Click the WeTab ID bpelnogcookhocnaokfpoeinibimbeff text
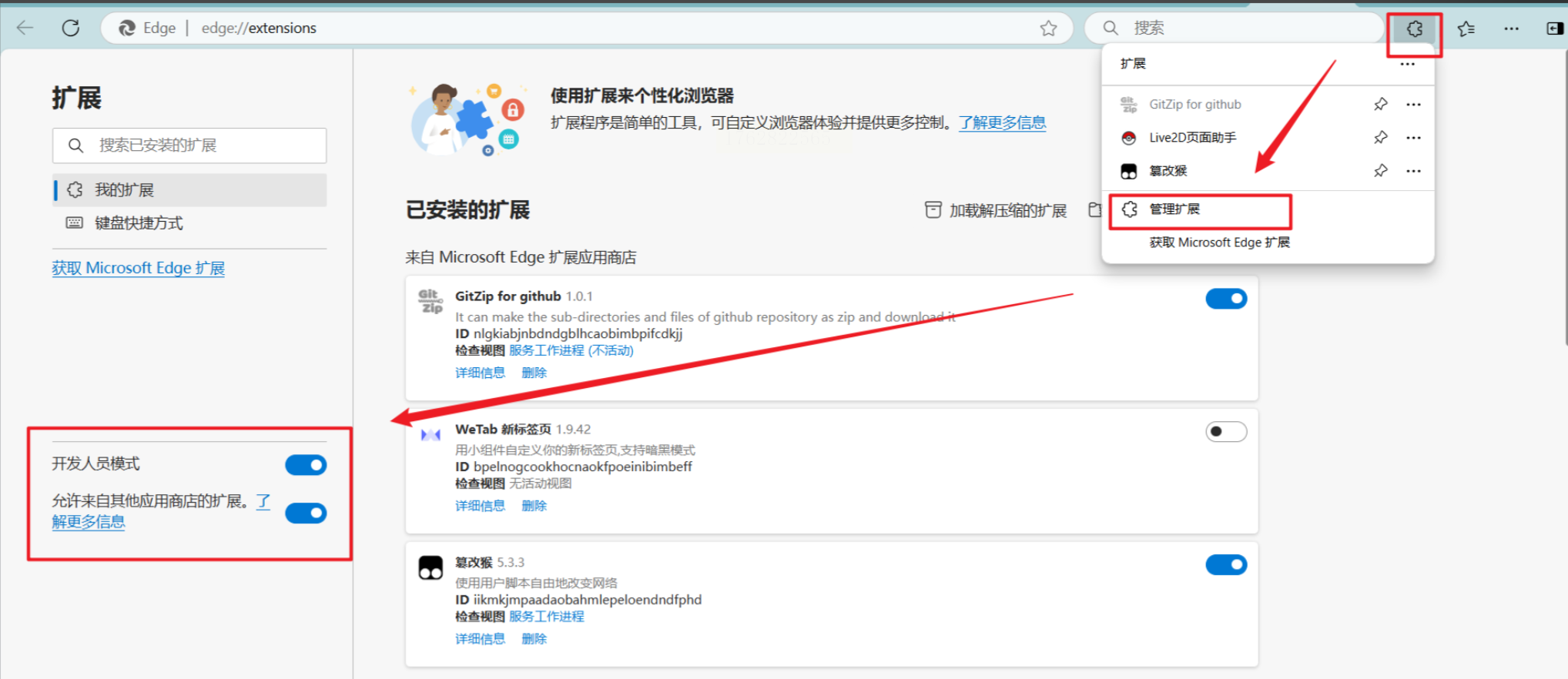Screen dimensions: 1568x679 (582, 467)
